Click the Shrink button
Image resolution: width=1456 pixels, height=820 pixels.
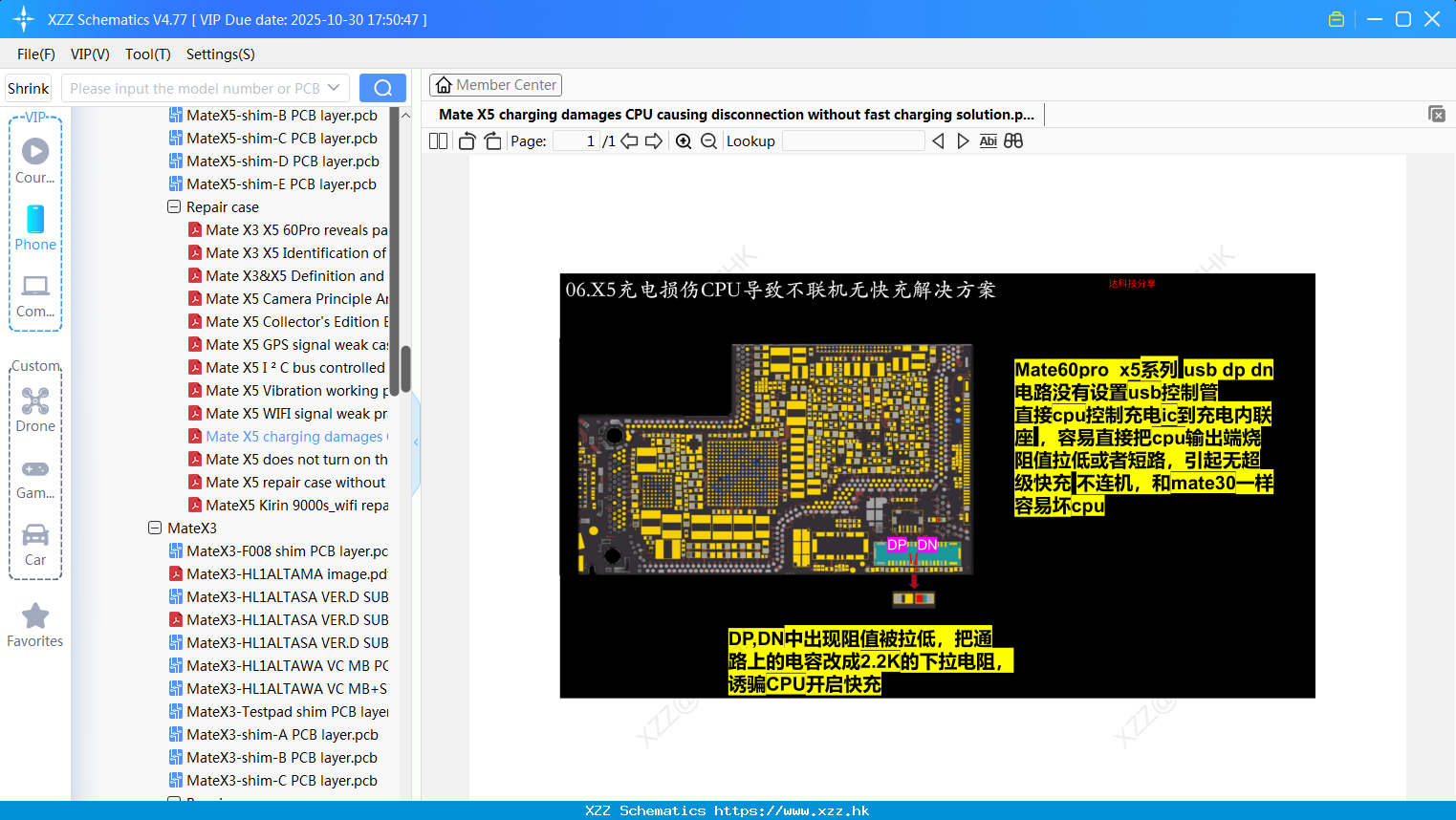29,88
